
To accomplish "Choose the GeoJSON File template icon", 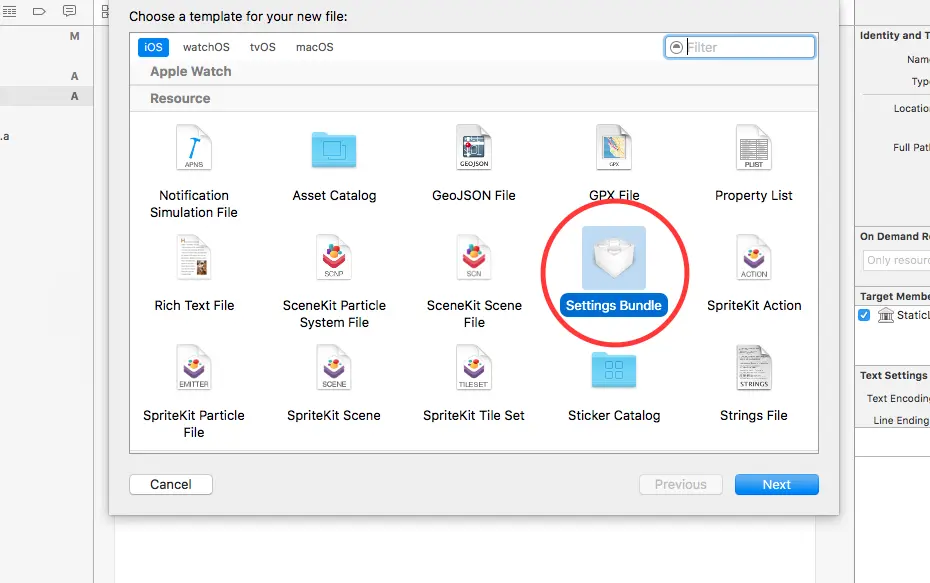I will coord(474,147).
